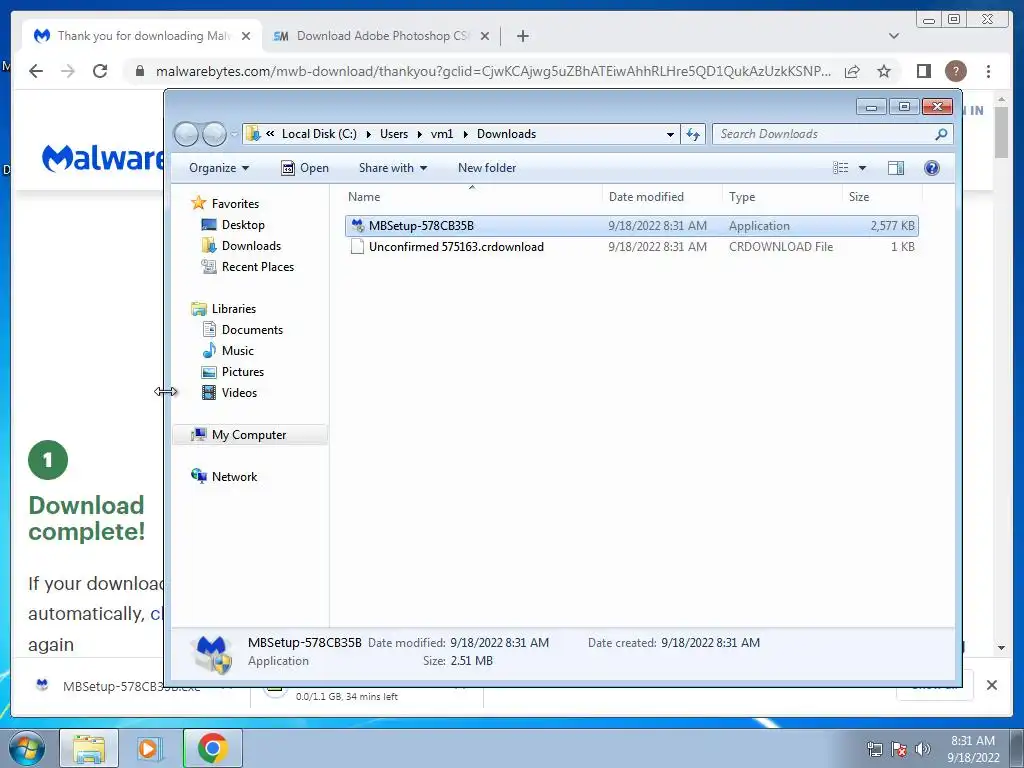Open Explorer Help icon
This screenshot has width=1024, height=768.
coord(931,168)
